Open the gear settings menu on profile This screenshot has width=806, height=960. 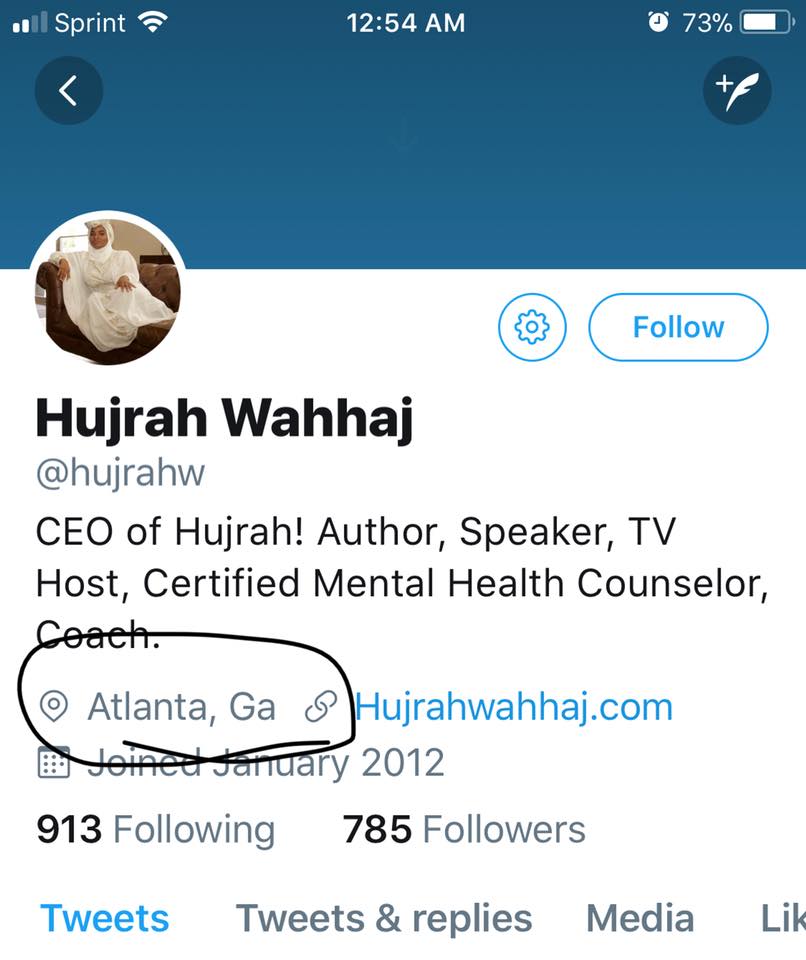coord(532,327)
